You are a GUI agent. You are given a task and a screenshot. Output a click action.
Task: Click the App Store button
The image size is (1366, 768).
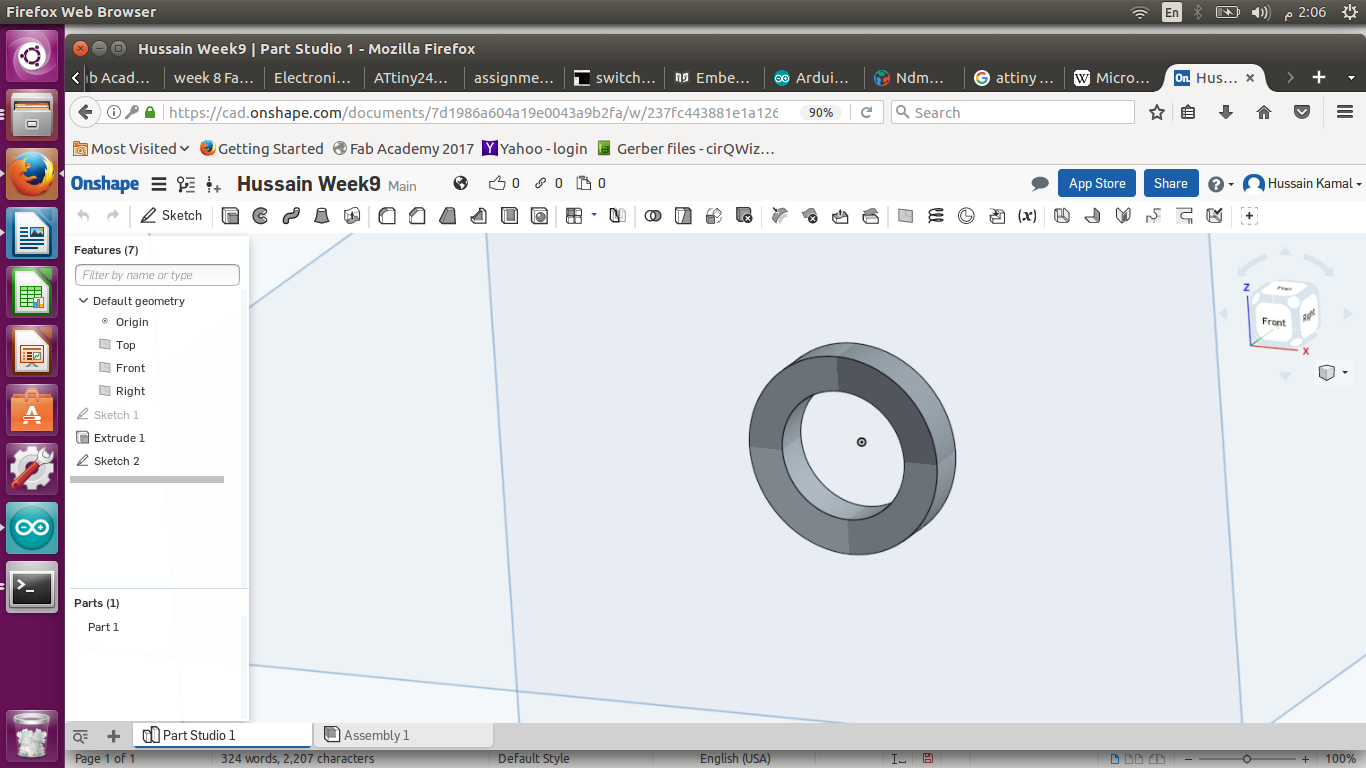[1097, 183]
